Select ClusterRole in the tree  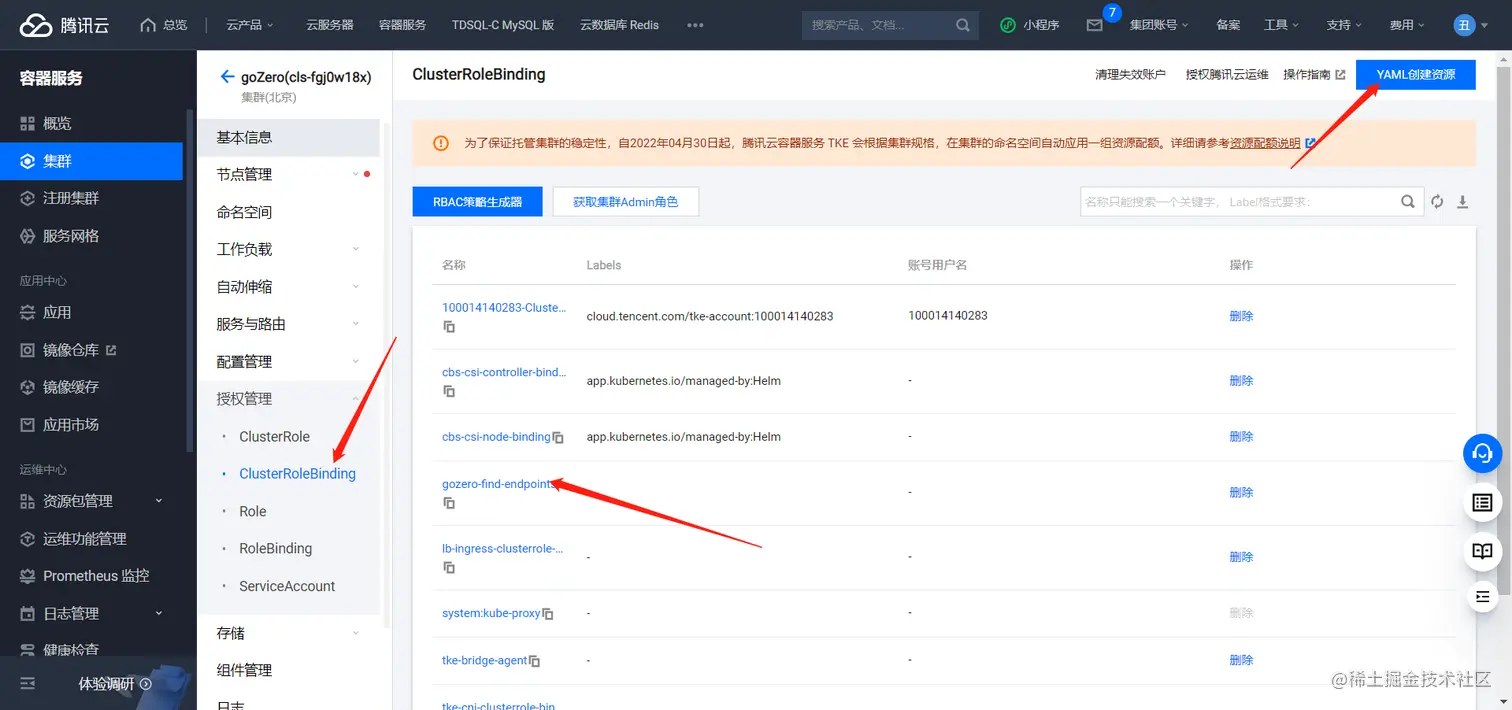(274, 437)
